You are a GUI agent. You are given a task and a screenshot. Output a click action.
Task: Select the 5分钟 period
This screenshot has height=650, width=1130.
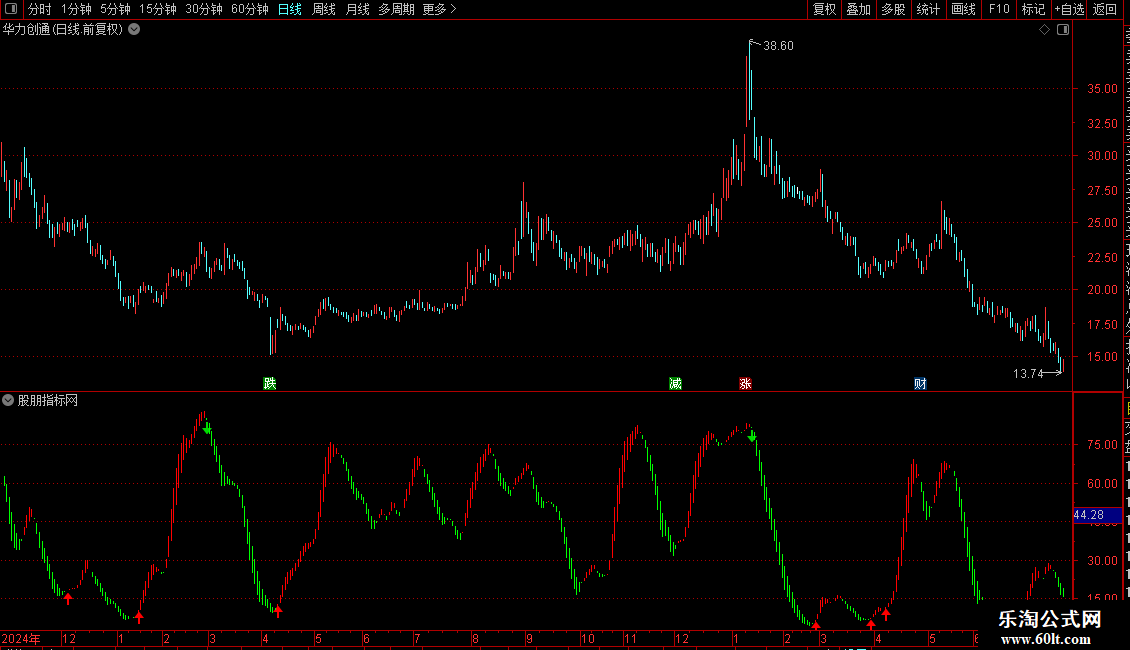(x=115, y=9)
